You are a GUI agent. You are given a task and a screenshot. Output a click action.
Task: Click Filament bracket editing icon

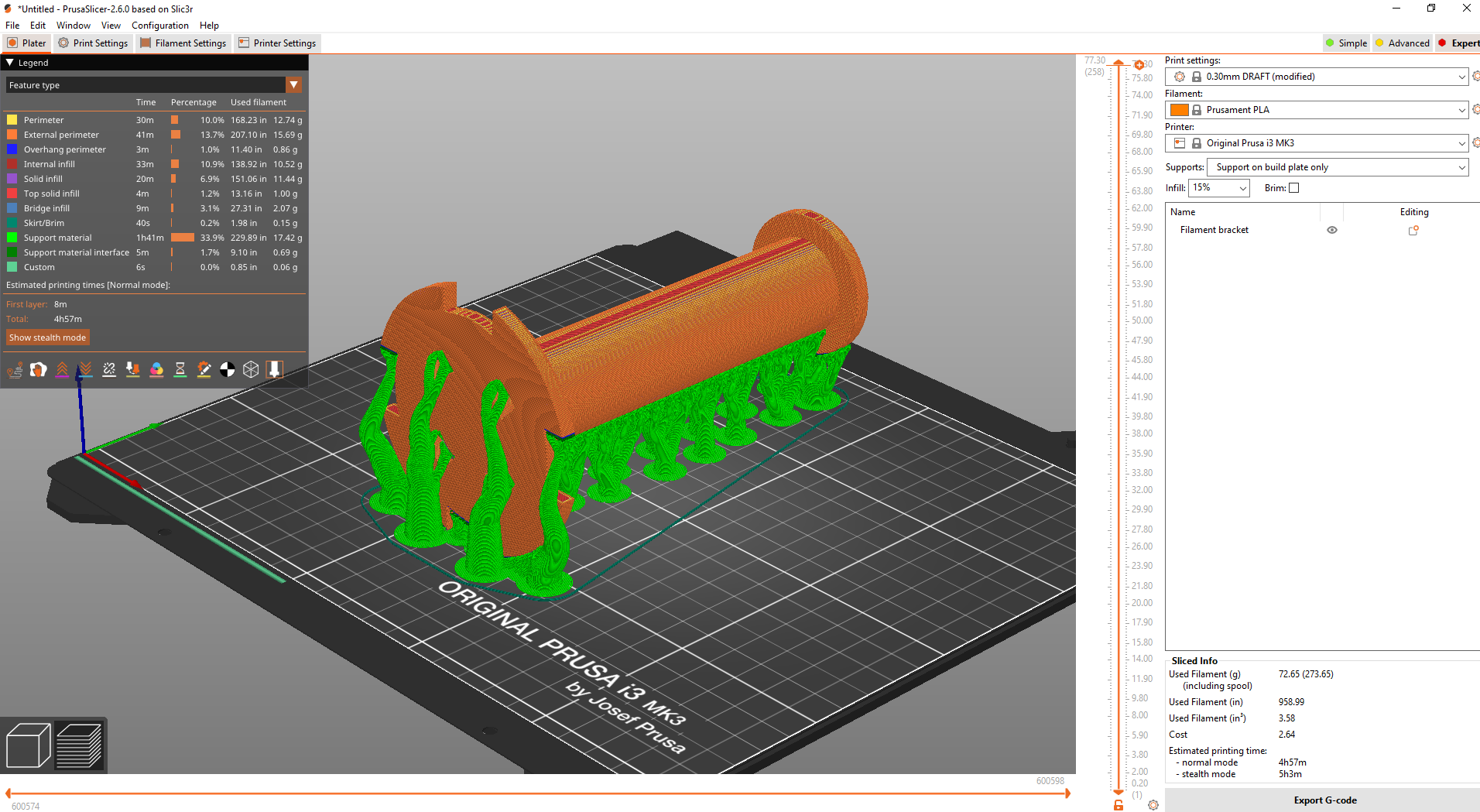pos(1413,230)
